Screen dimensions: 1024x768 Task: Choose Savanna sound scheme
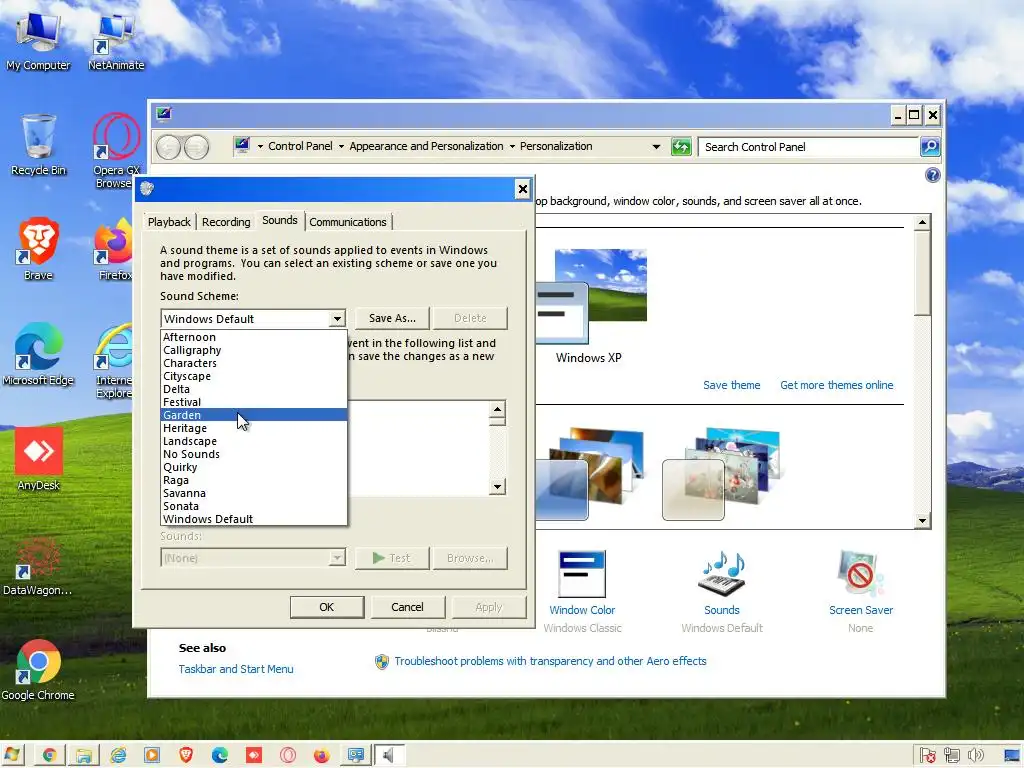tap(254, 493)
